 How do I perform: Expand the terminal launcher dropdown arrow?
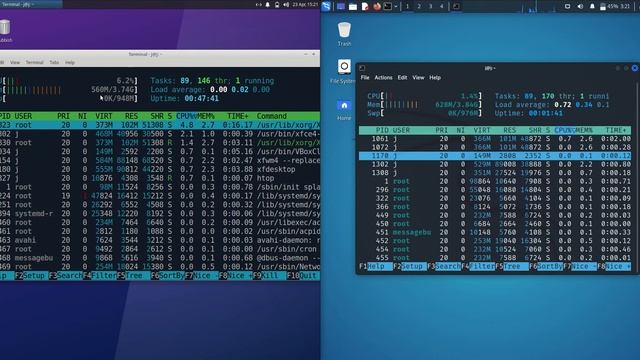pos(396,7)
